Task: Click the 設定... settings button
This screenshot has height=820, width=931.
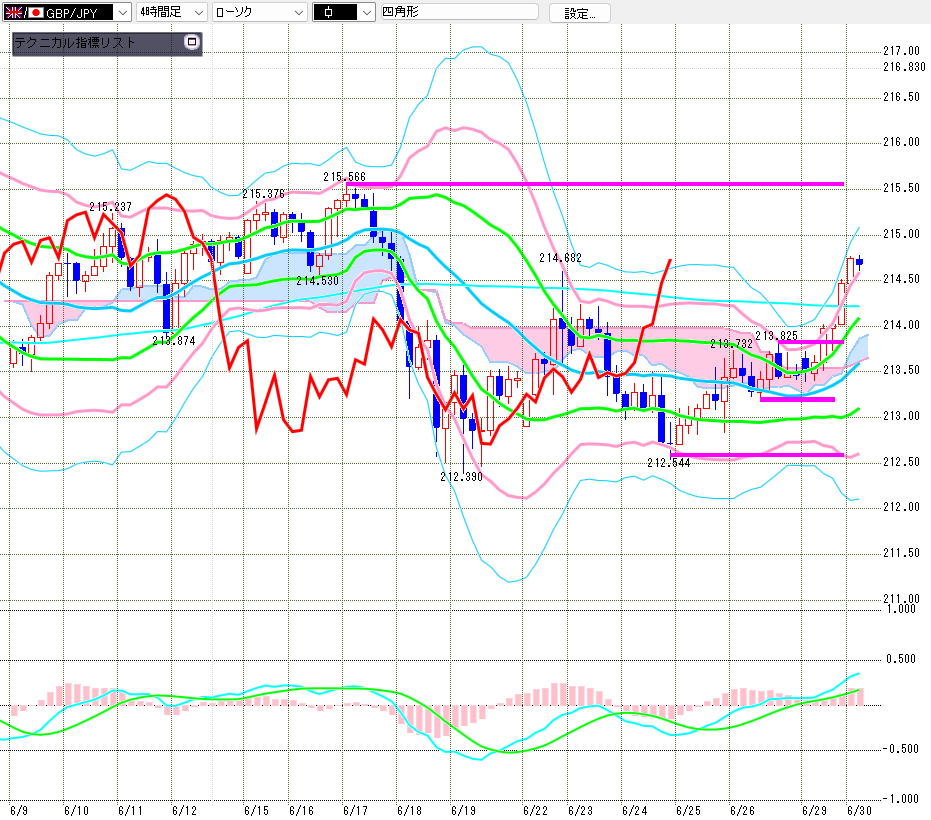Action: click(580, 13)
